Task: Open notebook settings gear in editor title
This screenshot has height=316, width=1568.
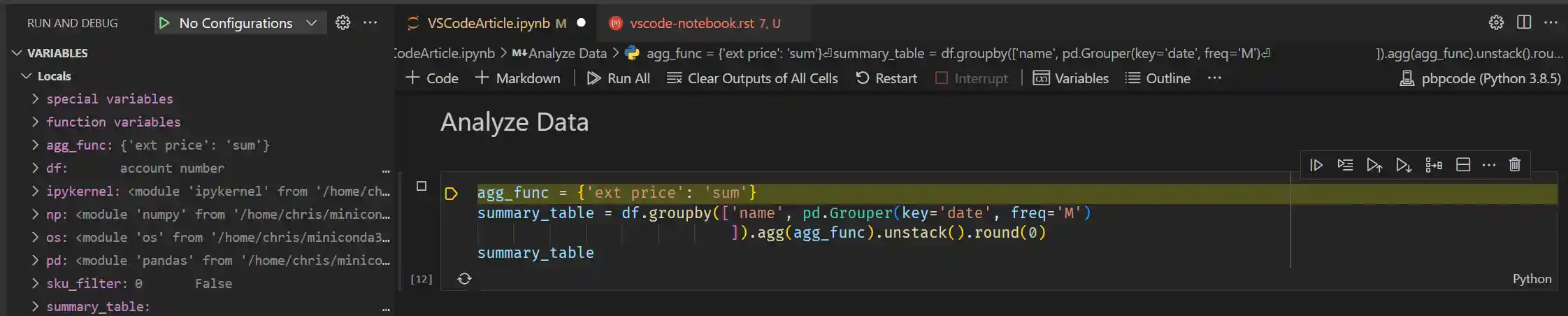Action: (x=1496, y=22)
